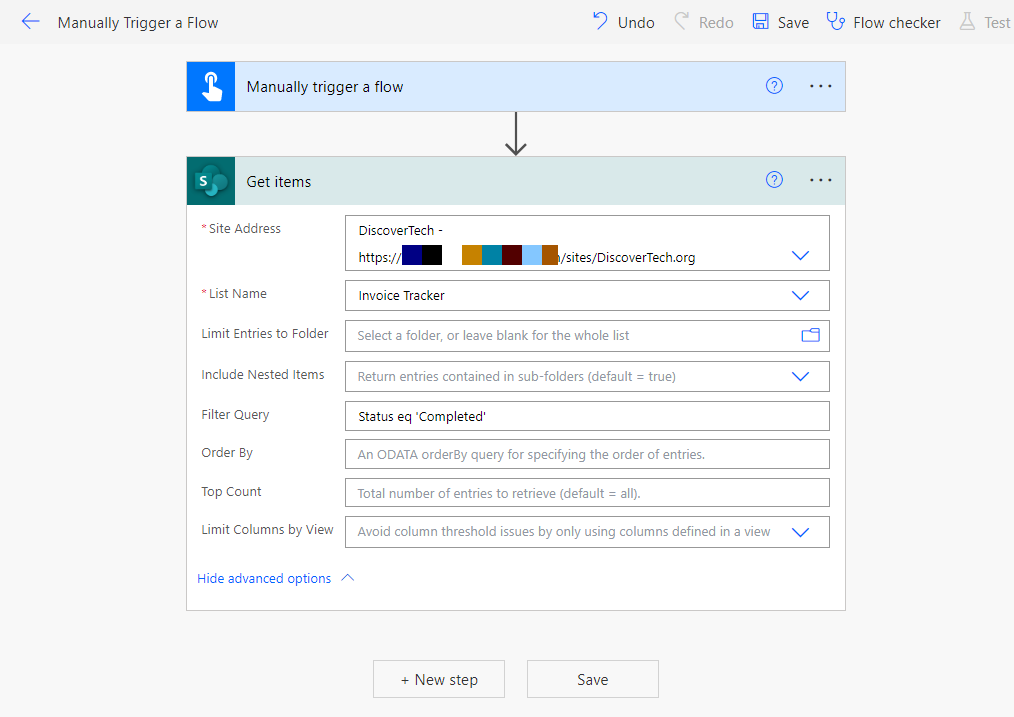The height and width of the screenshot is (717, 1014).
Task: Go back using the left arrow icon
Action: (x=30, y=22)
